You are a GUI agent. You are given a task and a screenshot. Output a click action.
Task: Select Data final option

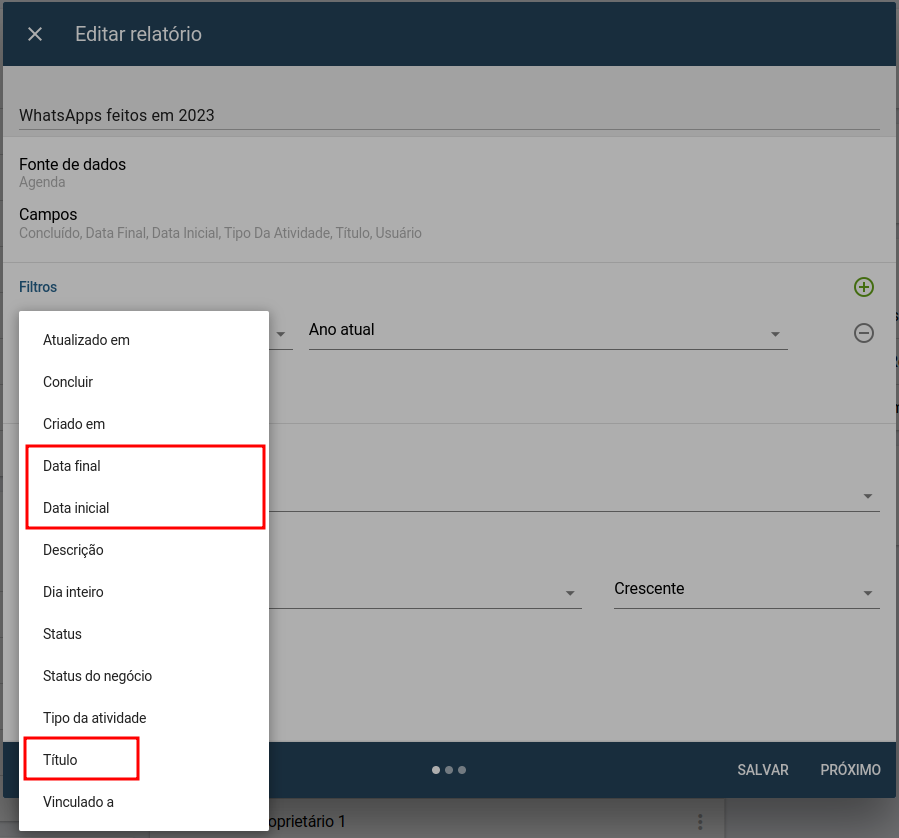(x=144, y=466)
